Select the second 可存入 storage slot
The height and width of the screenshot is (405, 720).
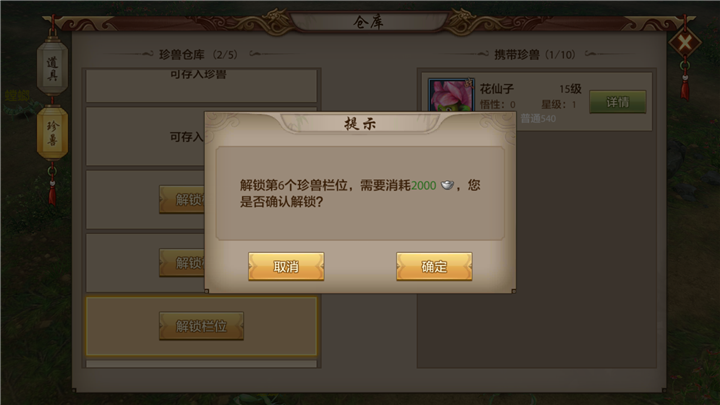pyautogui.click(x=145, y=137)
